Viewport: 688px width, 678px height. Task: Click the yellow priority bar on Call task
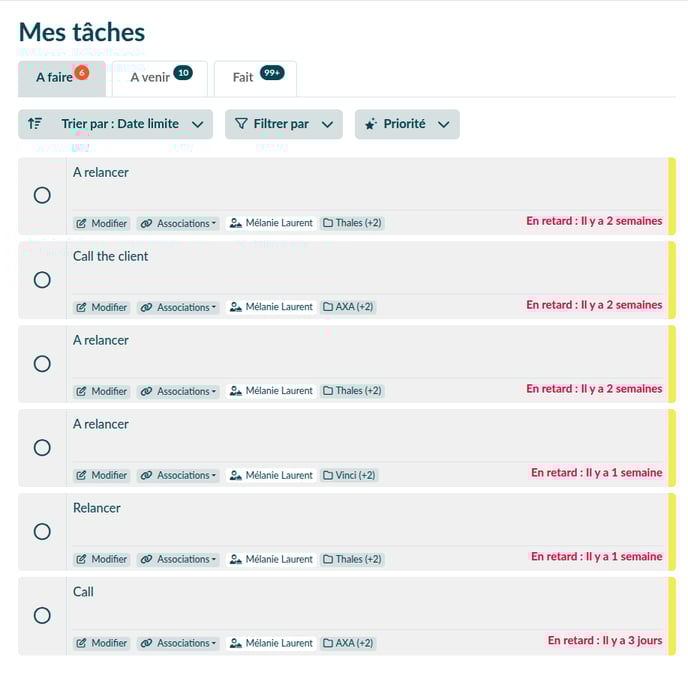click(672, 616)
